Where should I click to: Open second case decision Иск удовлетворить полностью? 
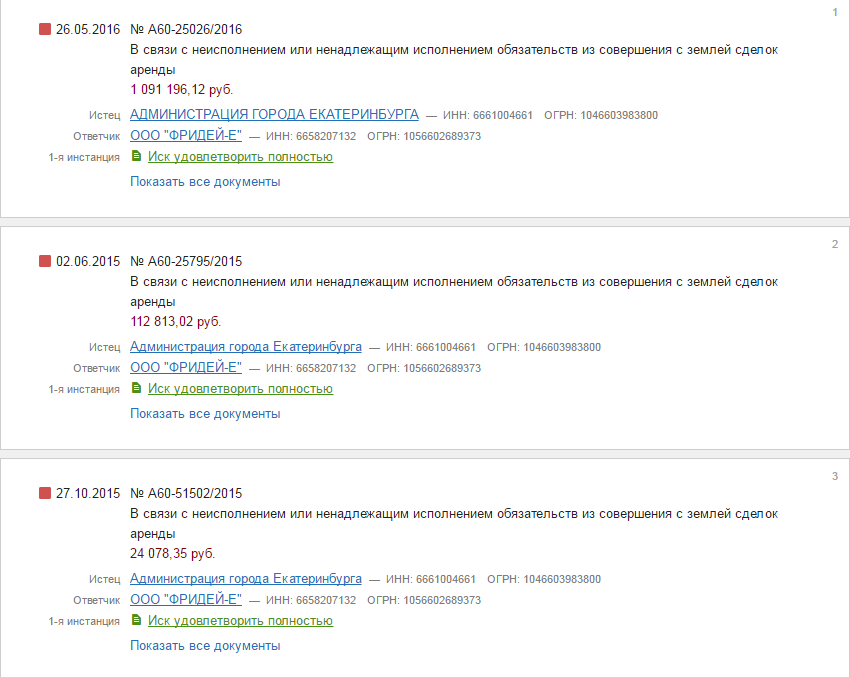(x=240, y=389)
